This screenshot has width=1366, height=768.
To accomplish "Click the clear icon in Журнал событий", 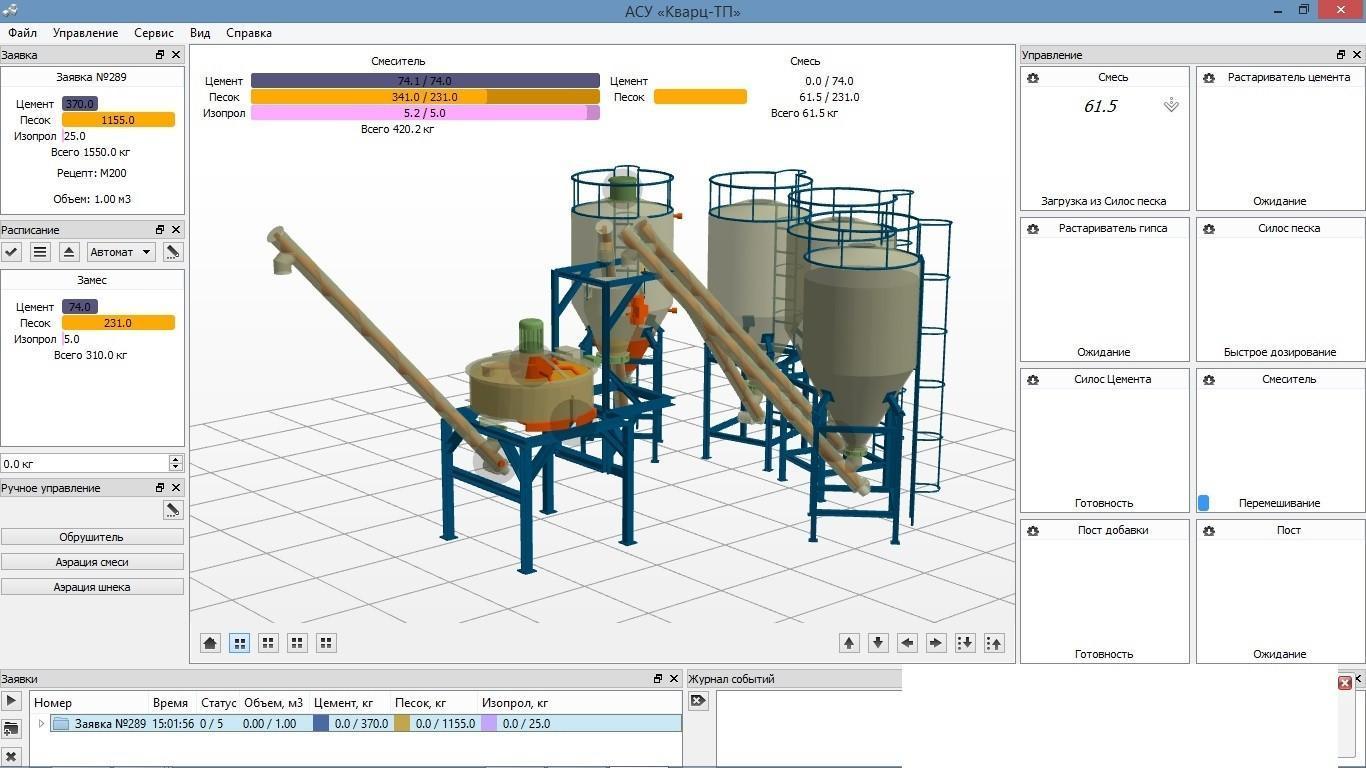I will point(698,701).
